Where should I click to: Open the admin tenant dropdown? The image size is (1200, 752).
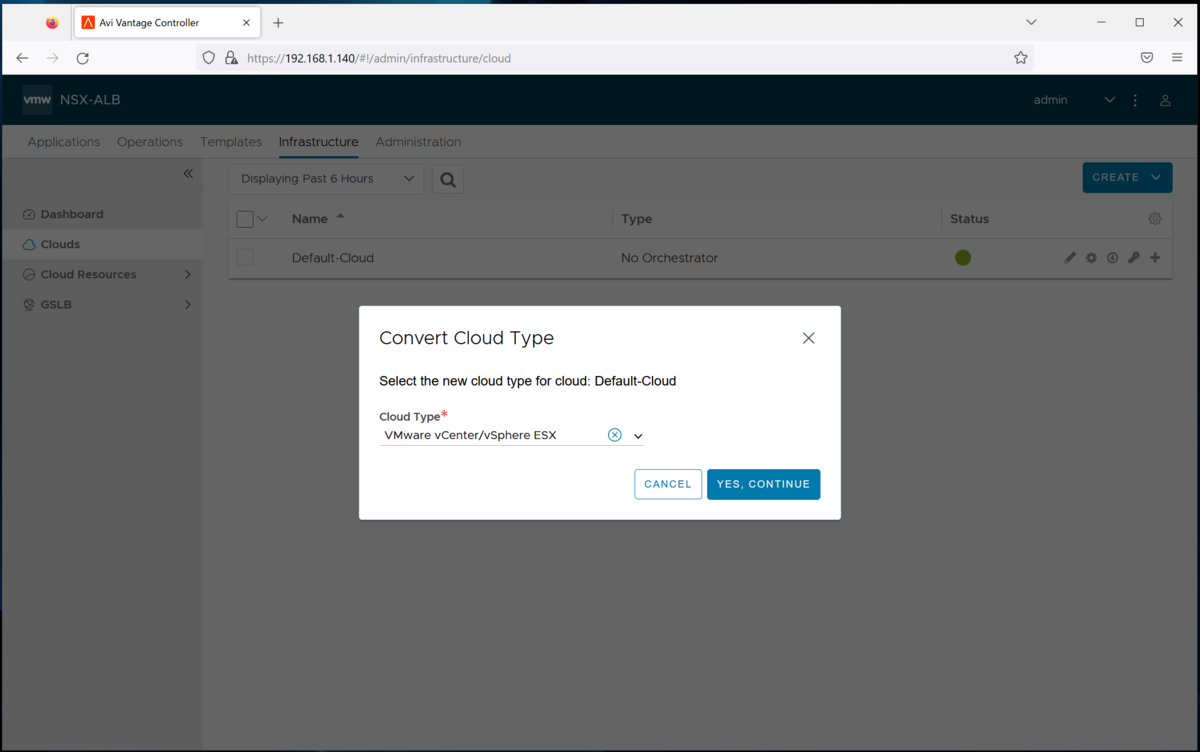click(x=1074, y=100)
